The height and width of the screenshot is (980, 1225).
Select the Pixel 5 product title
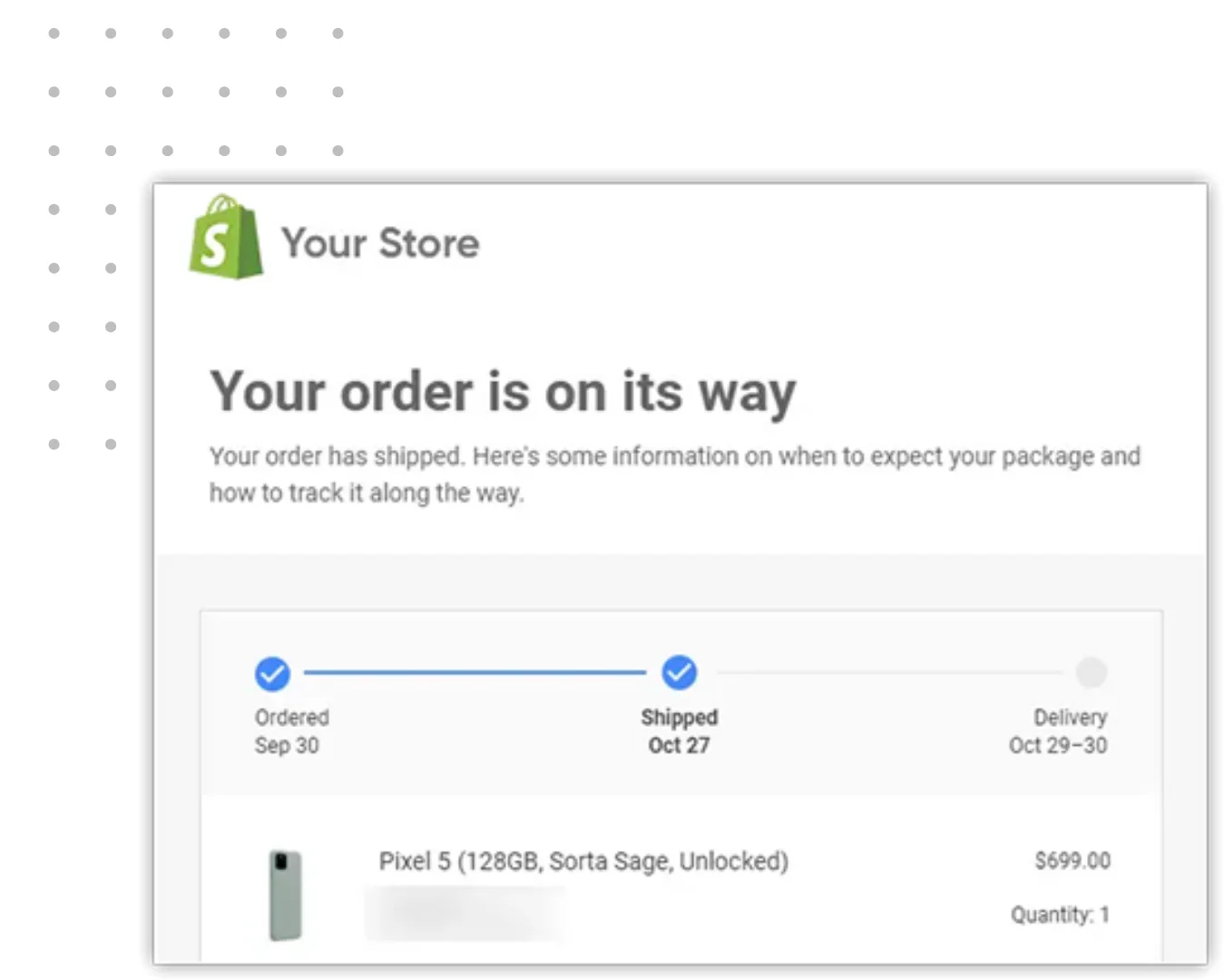pos(583,860)
